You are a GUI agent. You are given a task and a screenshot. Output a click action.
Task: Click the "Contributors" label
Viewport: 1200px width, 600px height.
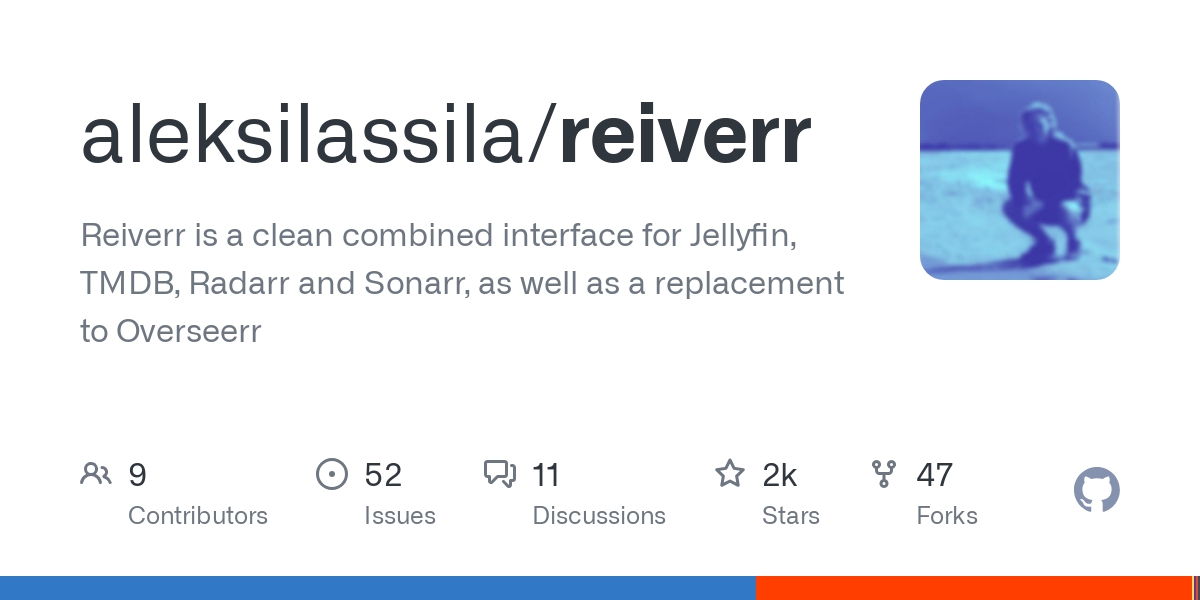pyautogui.click(x=198, y=516)
